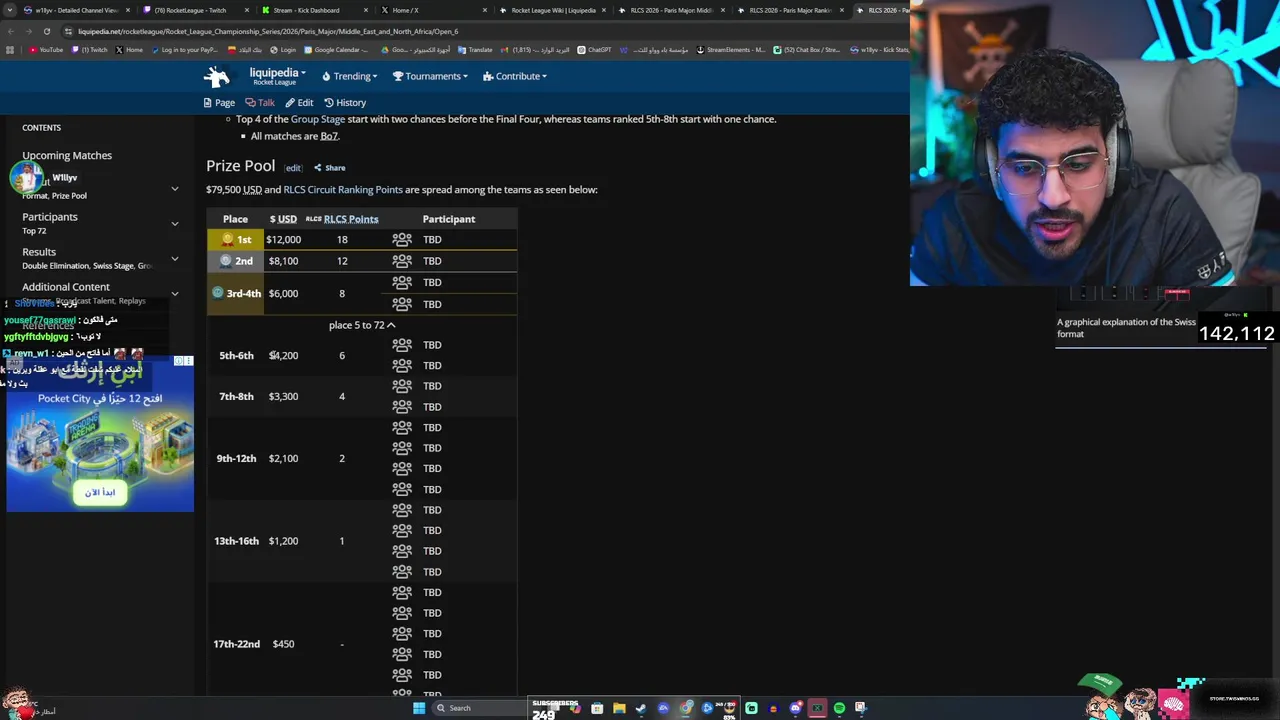
Task: Reload the browser page
Action: coord(47,31)
